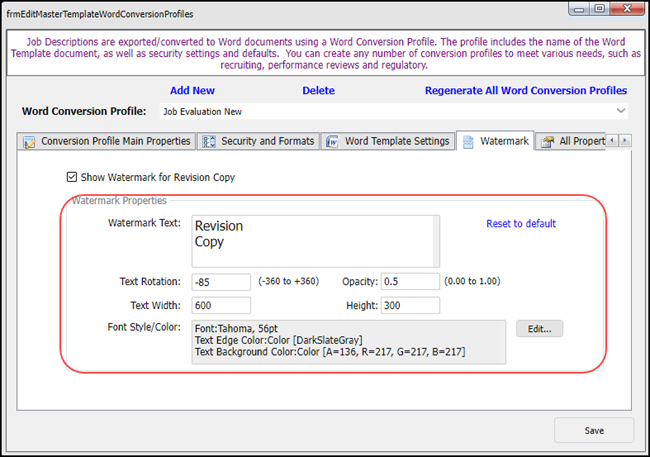Screen dimensions: 650x457
Task: Click the 'Font:Tahoma, 56pt' line
Action: point(236,328)
